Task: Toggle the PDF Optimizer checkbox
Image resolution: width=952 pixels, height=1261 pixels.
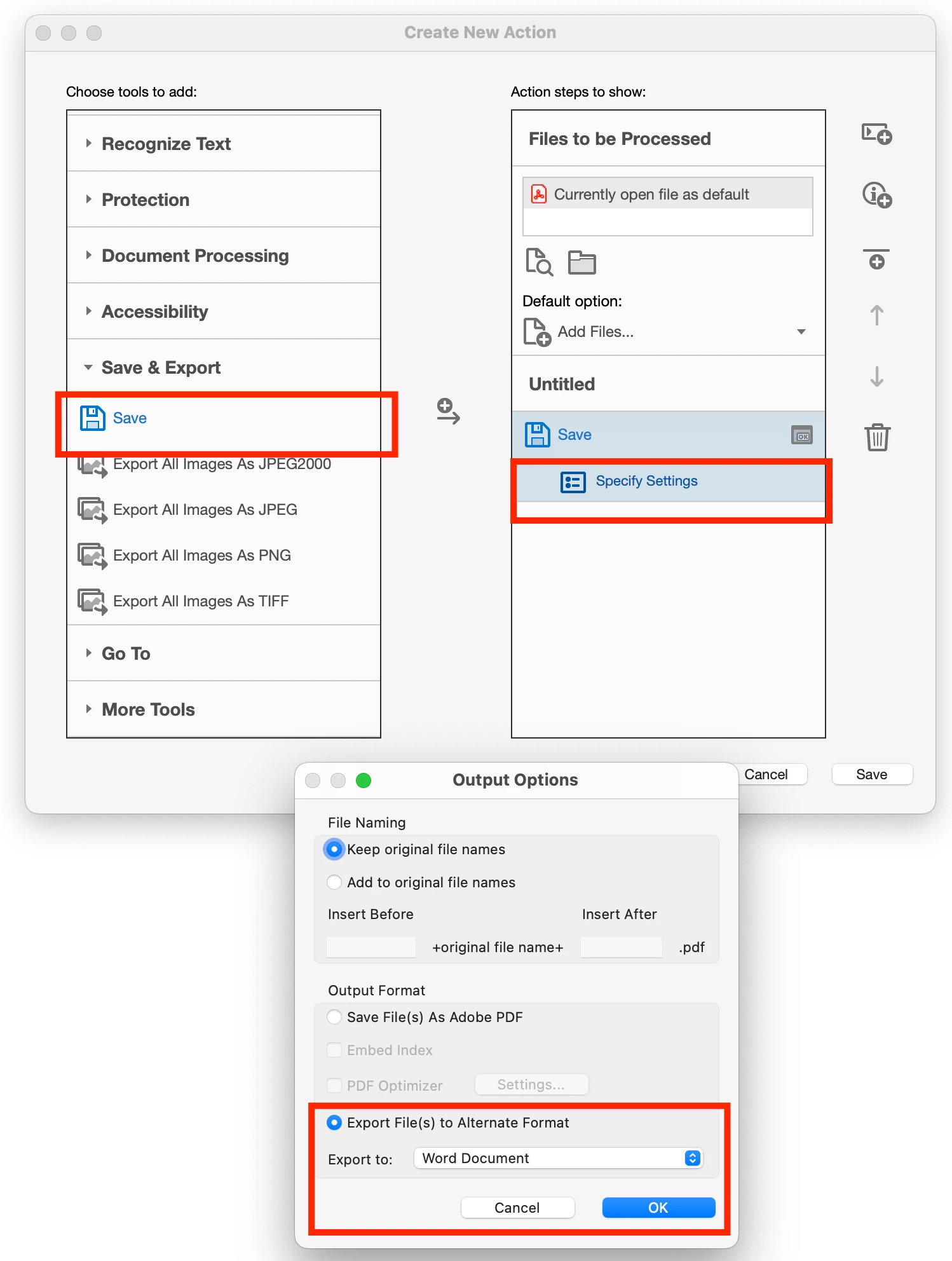Action: (334, 1085)
